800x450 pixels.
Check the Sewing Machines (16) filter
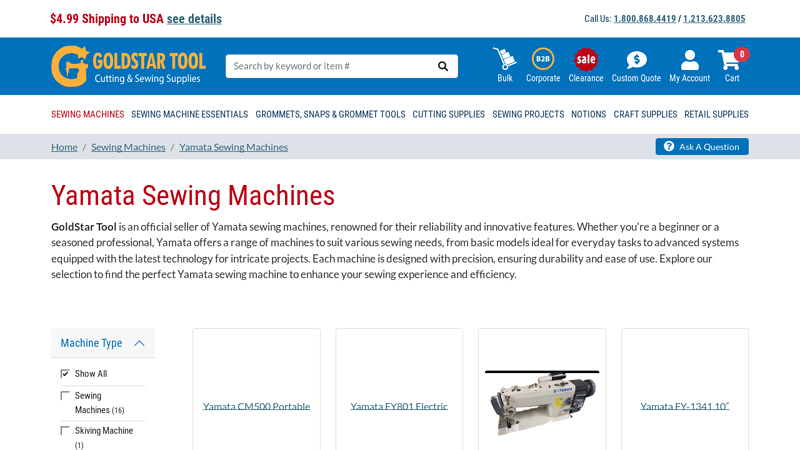tap(65, 395)
